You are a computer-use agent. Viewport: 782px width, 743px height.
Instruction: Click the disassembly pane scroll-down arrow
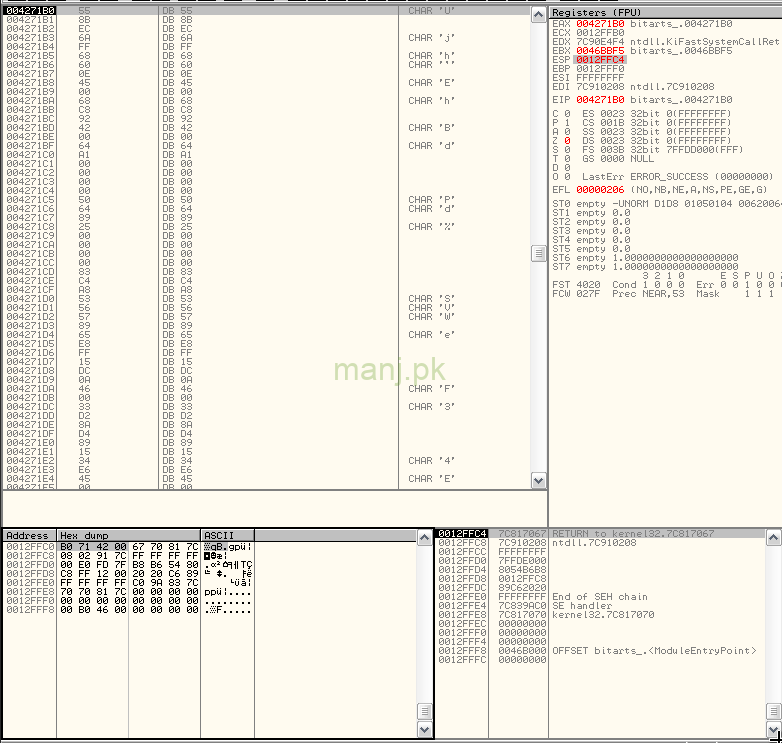point(540,481)
